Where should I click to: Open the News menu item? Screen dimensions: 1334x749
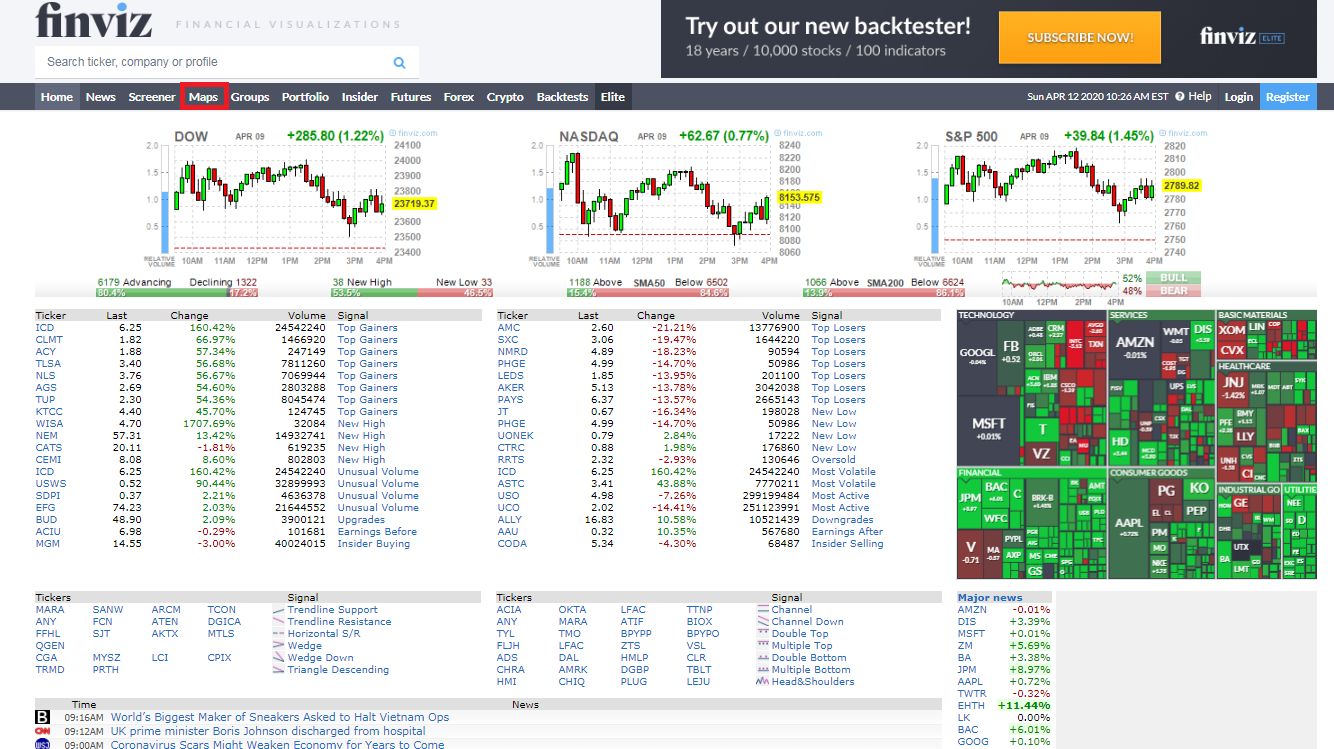click(101, 97)
